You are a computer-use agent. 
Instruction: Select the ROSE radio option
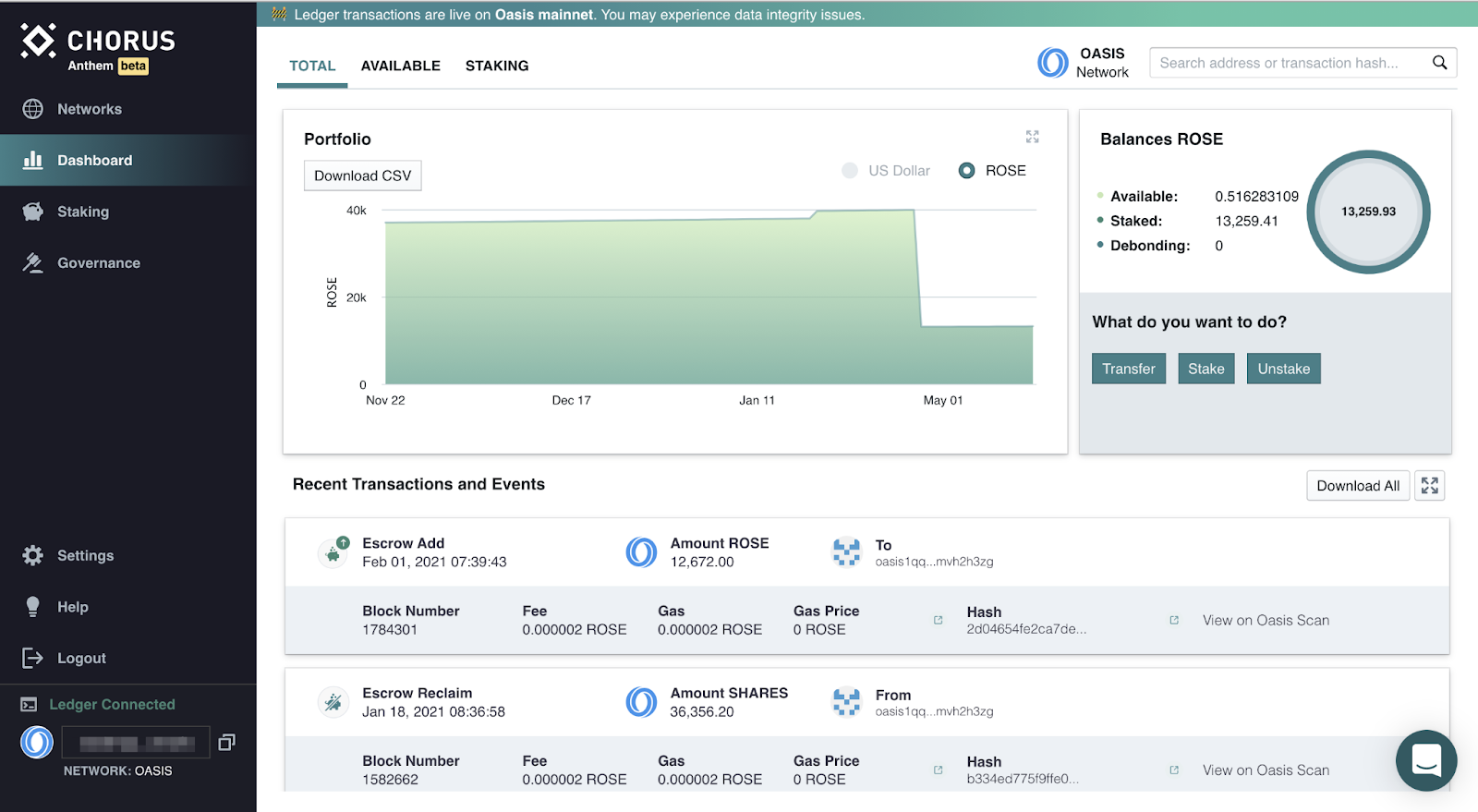coord(966,171)
